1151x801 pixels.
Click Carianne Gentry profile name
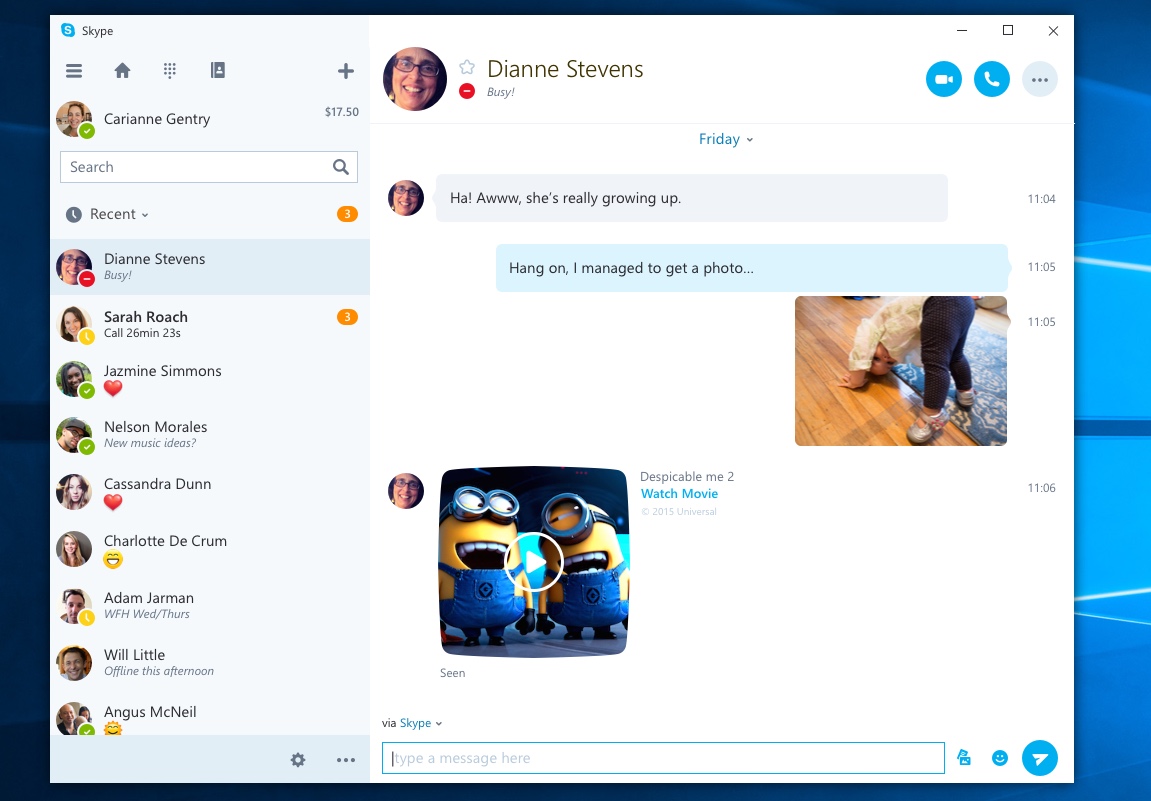click(157, 119)
